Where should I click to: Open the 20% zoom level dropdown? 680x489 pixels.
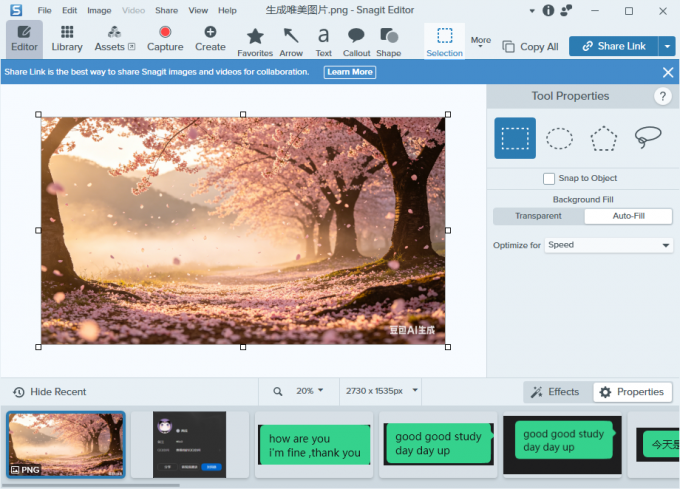(310, 391)
